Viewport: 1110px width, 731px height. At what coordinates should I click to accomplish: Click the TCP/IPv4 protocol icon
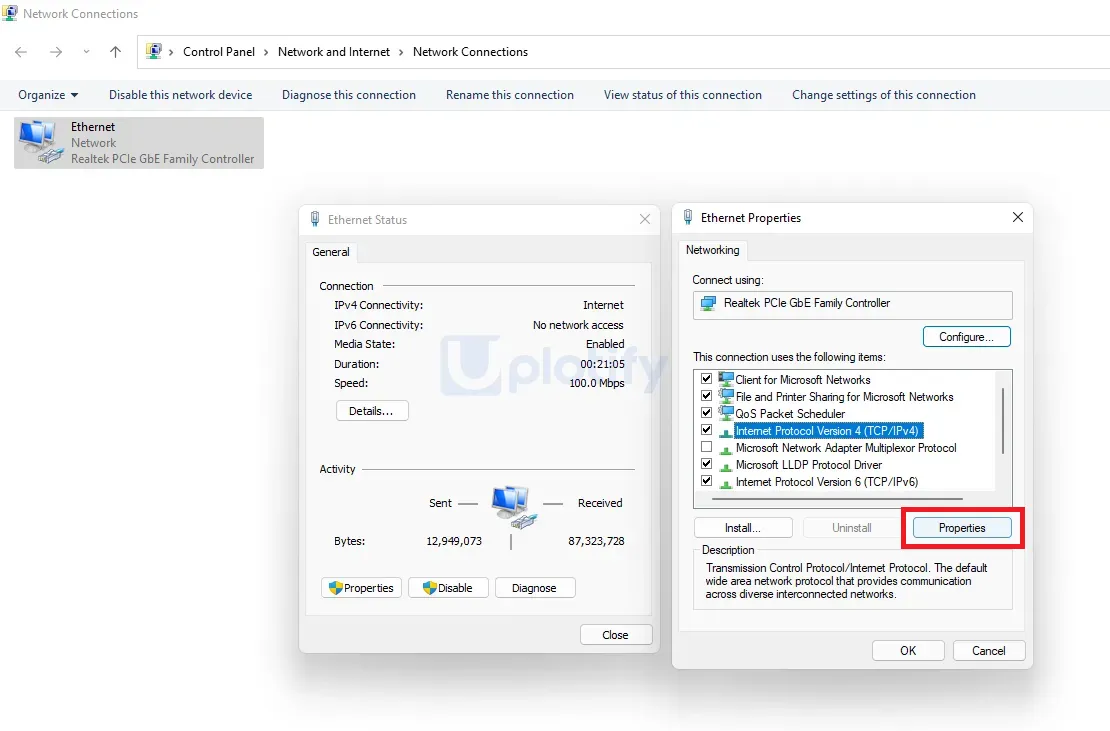(726, 431)
